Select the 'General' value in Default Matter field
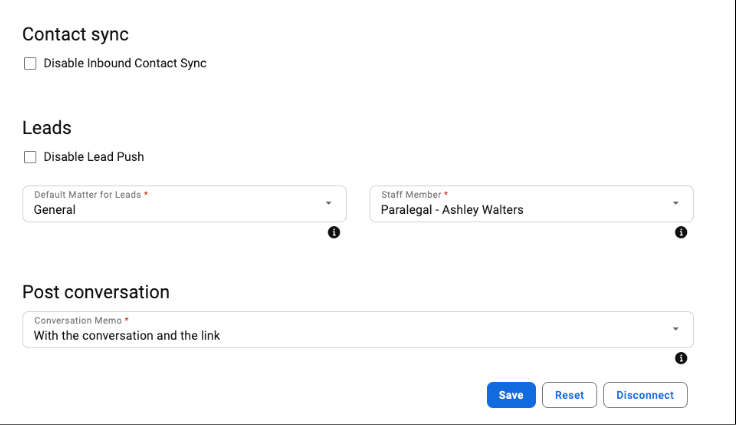The height and width of the screenshot is (425, 736). pos(54,210)
